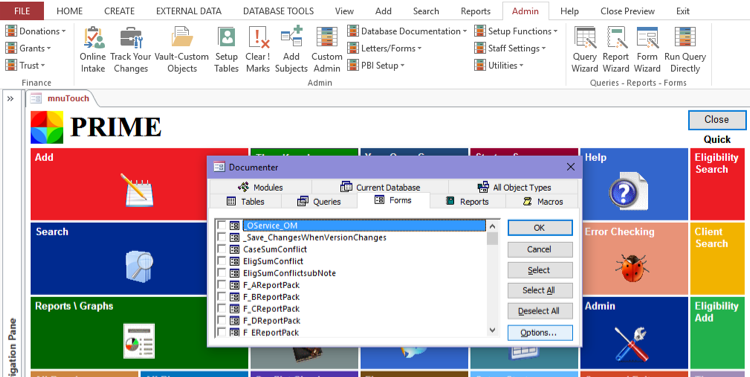Click the PRIME colorful logo
Viewport: 750px width, 377px height.
(47, 127)
